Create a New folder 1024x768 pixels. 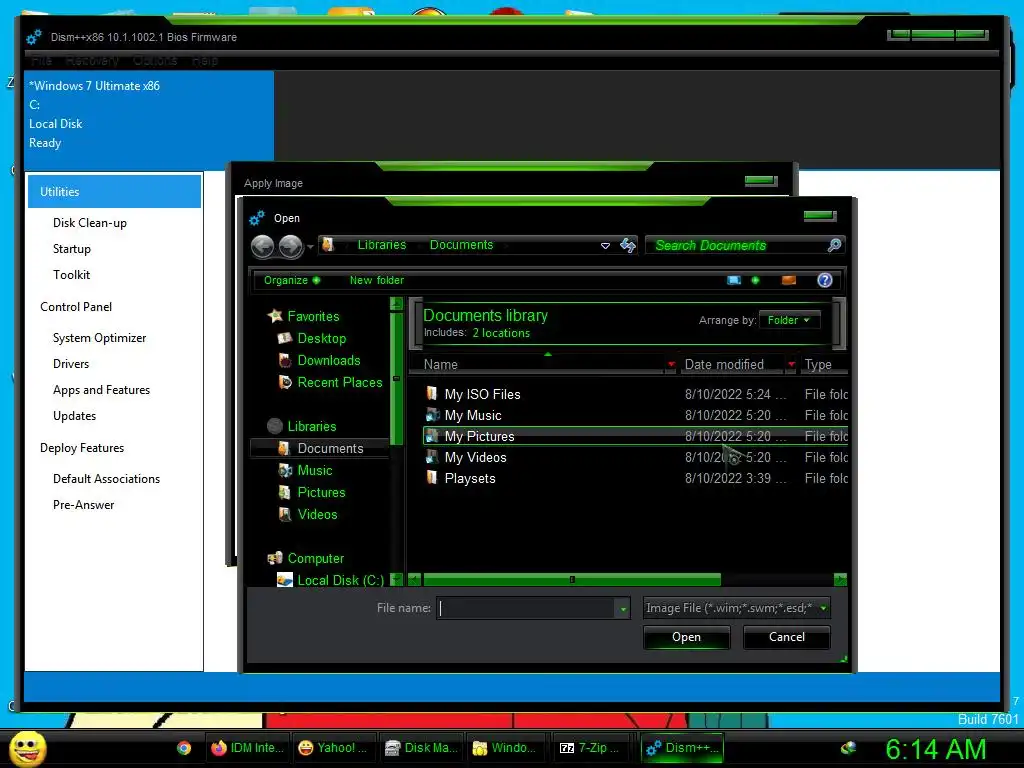(377, 280)
